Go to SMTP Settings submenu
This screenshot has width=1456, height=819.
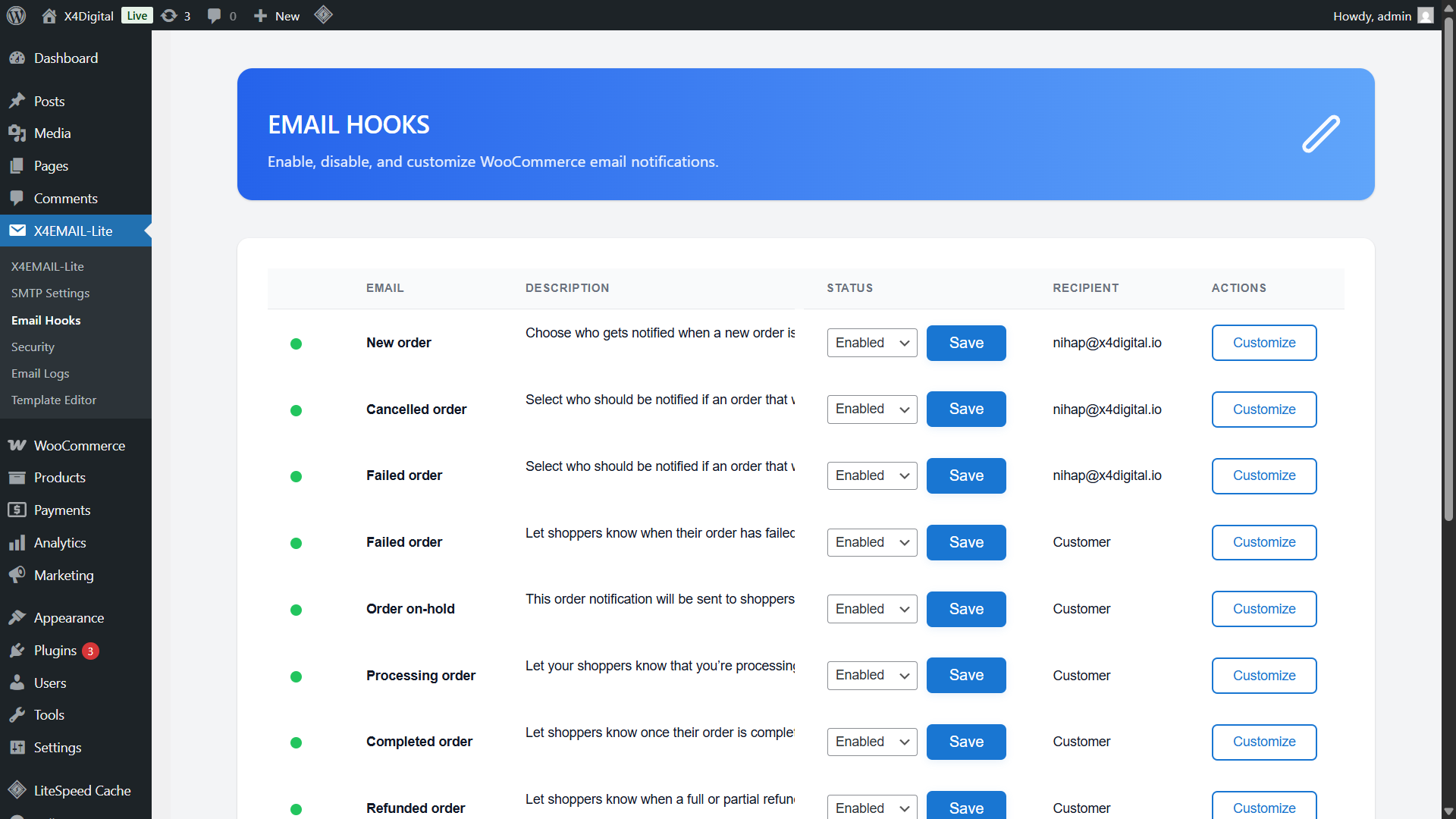pos(50,293)
